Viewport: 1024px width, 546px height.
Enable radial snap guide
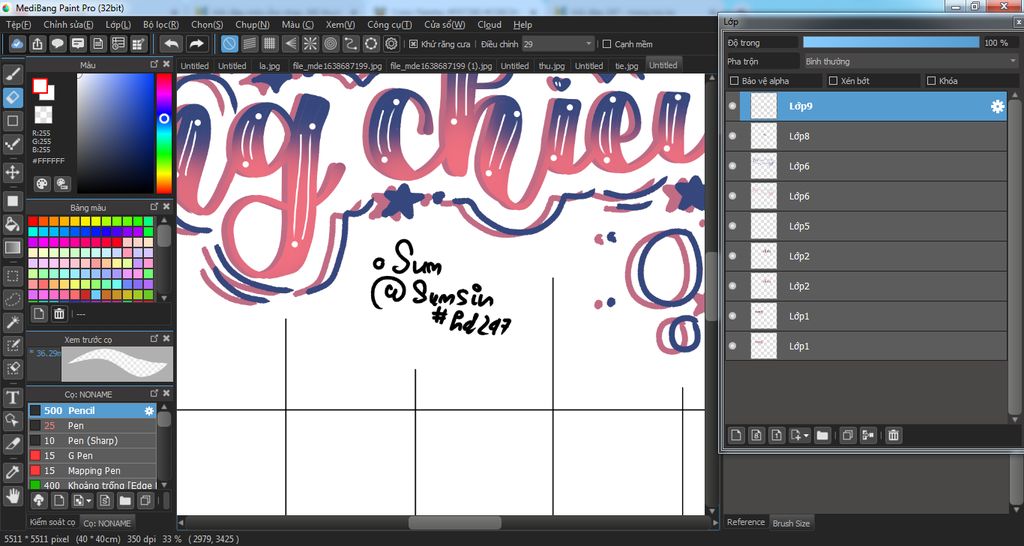[x=310, y=44]
